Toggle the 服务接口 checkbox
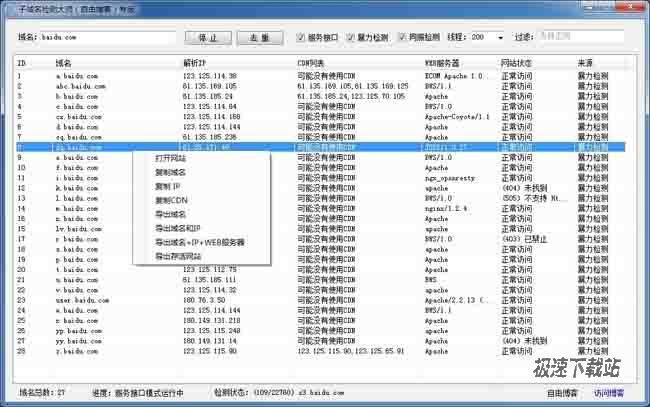 pos(301,37)
